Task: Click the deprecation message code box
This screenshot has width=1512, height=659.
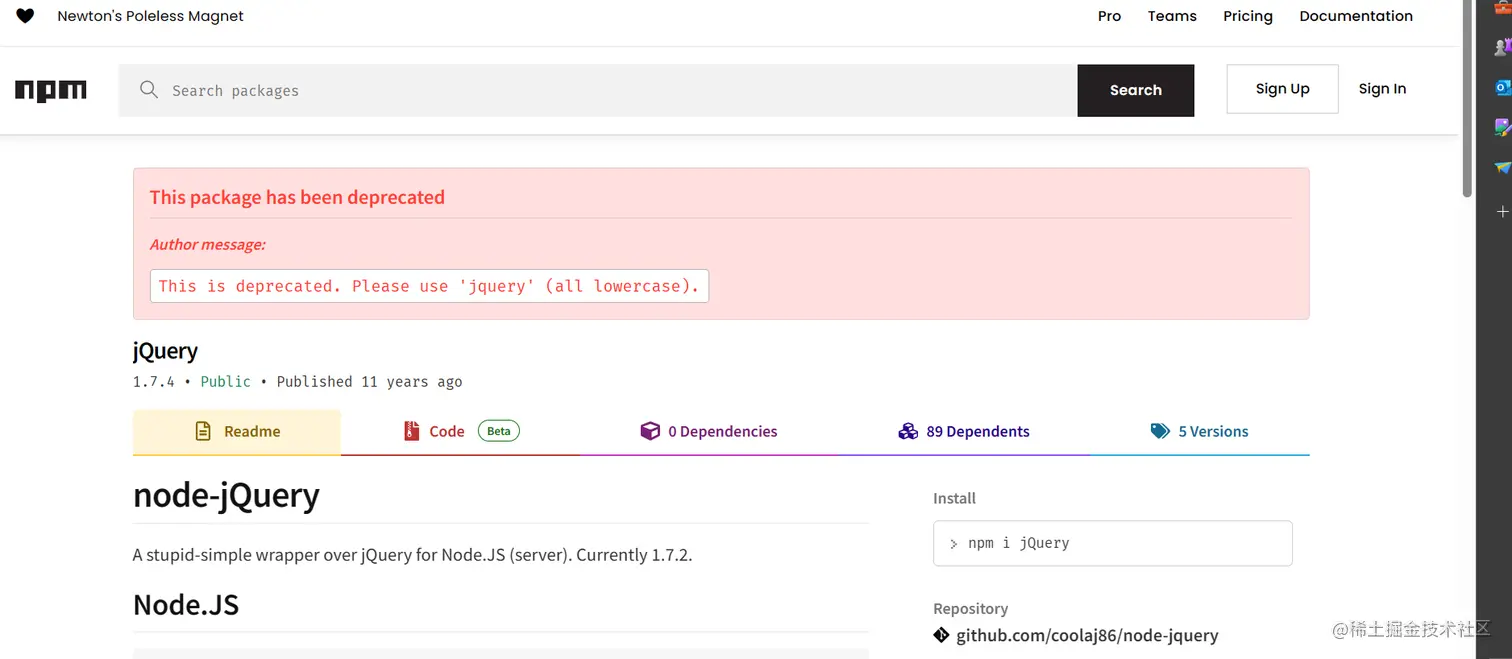Action: [429, 286]
